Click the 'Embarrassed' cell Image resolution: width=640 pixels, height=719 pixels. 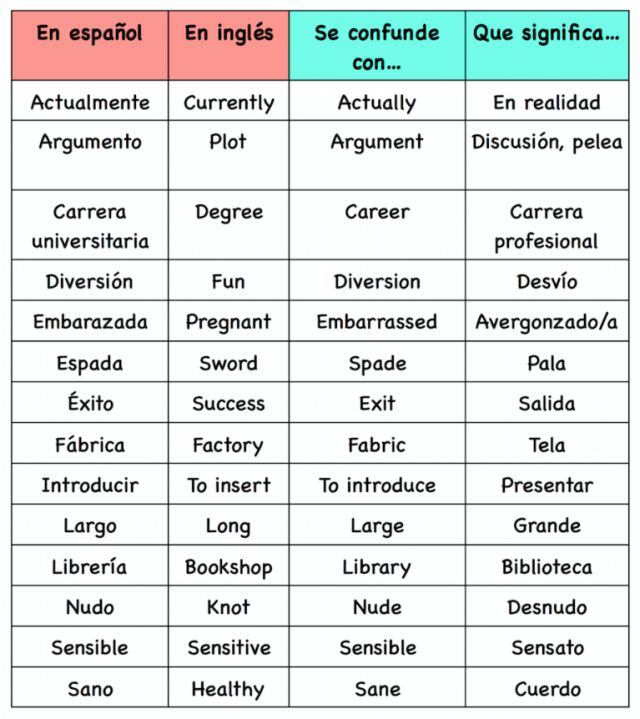coord(377,322)
